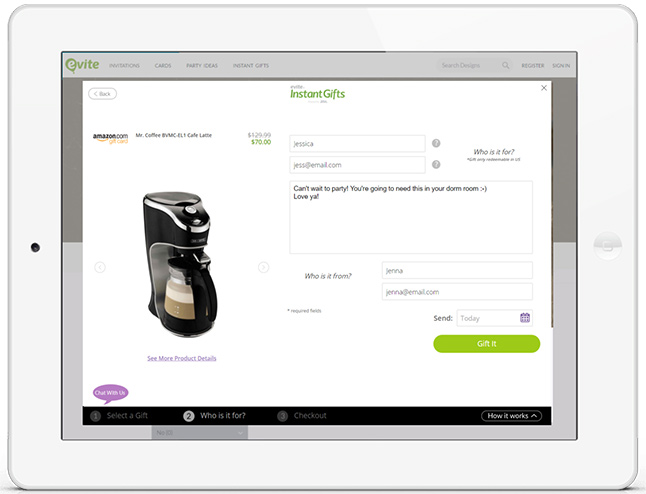The image size is (646, 494).
Task: Click the Back button
Action: [x=102, y=94]
